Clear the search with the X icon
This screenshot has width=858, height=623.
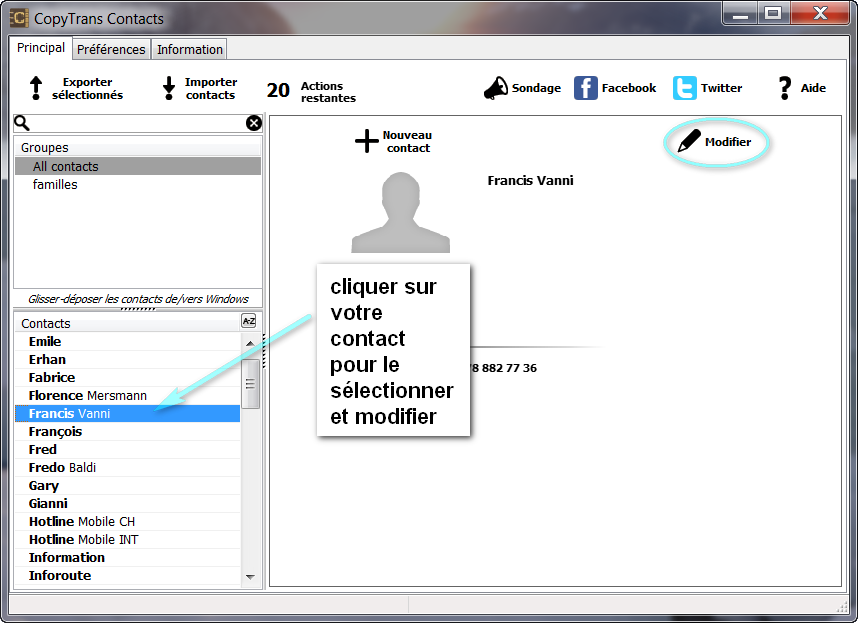coord(253,123)
